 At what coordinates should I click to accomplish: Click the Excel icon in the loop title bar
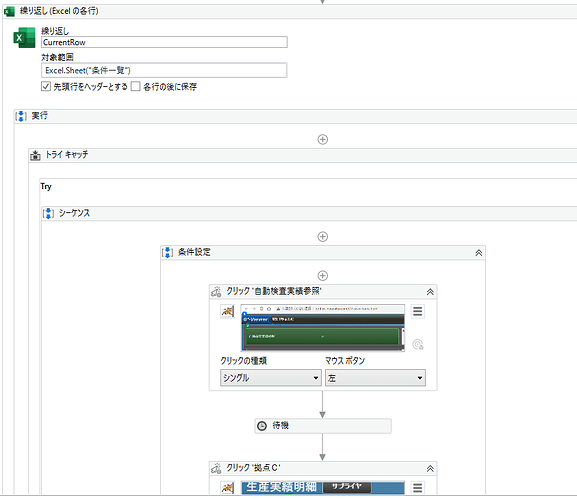click(9, 11)
